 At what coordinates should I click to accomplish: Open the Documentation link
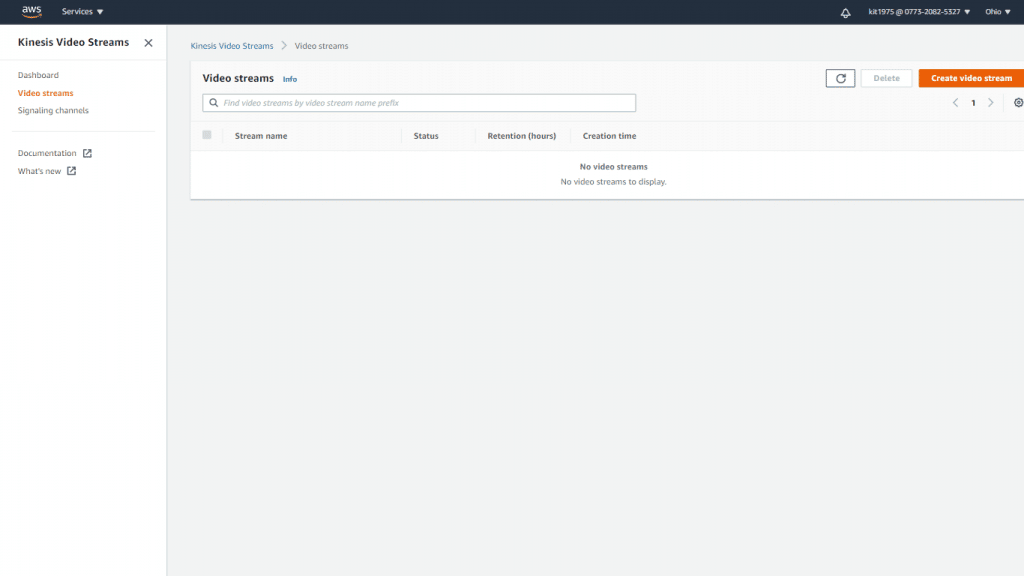tap(47, 153)
